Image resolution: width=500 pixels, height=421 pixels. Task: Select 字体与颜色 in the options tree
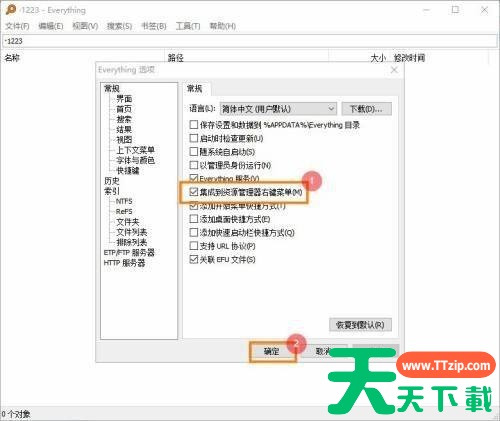tap(135, 160)
